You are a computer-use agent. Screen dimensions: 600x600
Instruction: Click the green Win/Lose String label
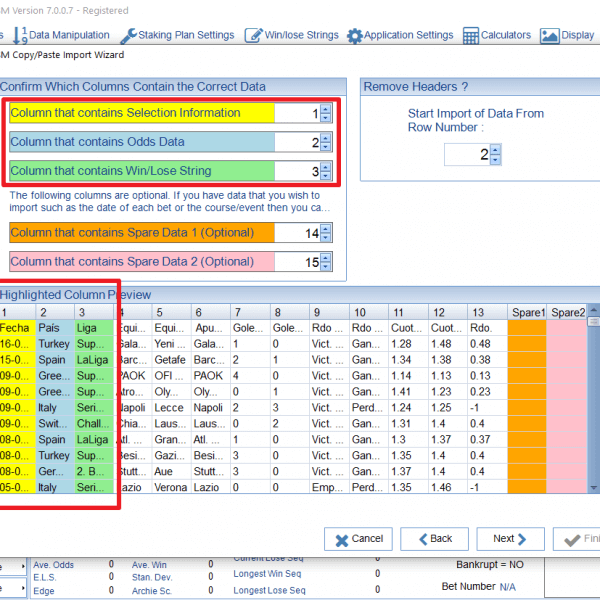[x=142, y=171]
